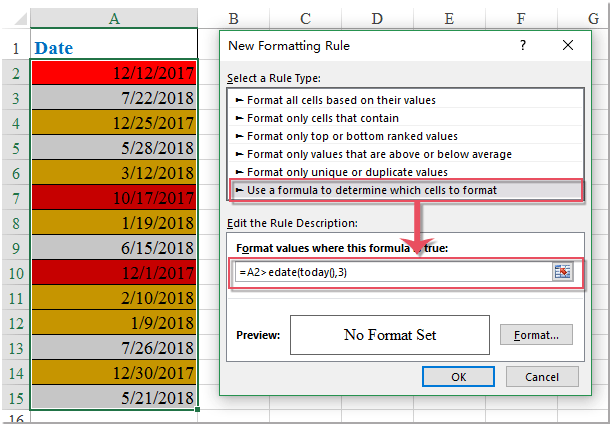Viewport: 610px width, 424px height.
Task: Open the Format... button
Action: pyautogui.click(x=536, y=335)
